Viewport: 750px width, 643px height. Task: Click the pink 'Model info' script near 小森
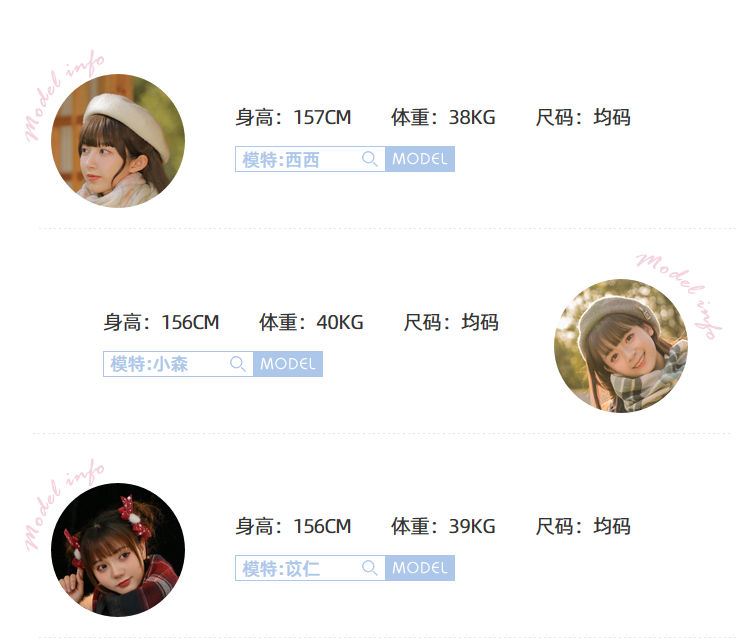point(679,296)
